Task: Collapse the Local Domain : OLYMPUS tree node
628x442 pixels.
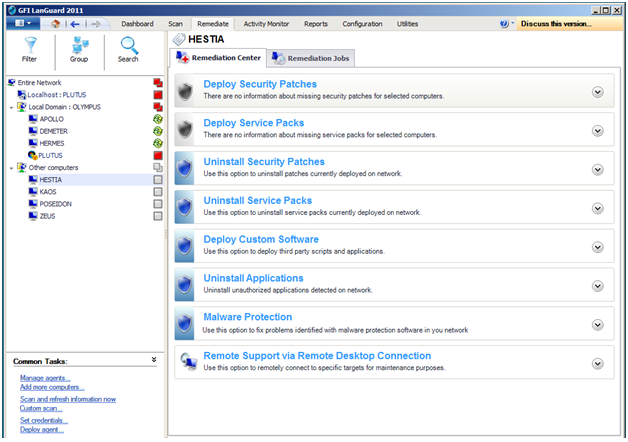Action: click(11, 107)
